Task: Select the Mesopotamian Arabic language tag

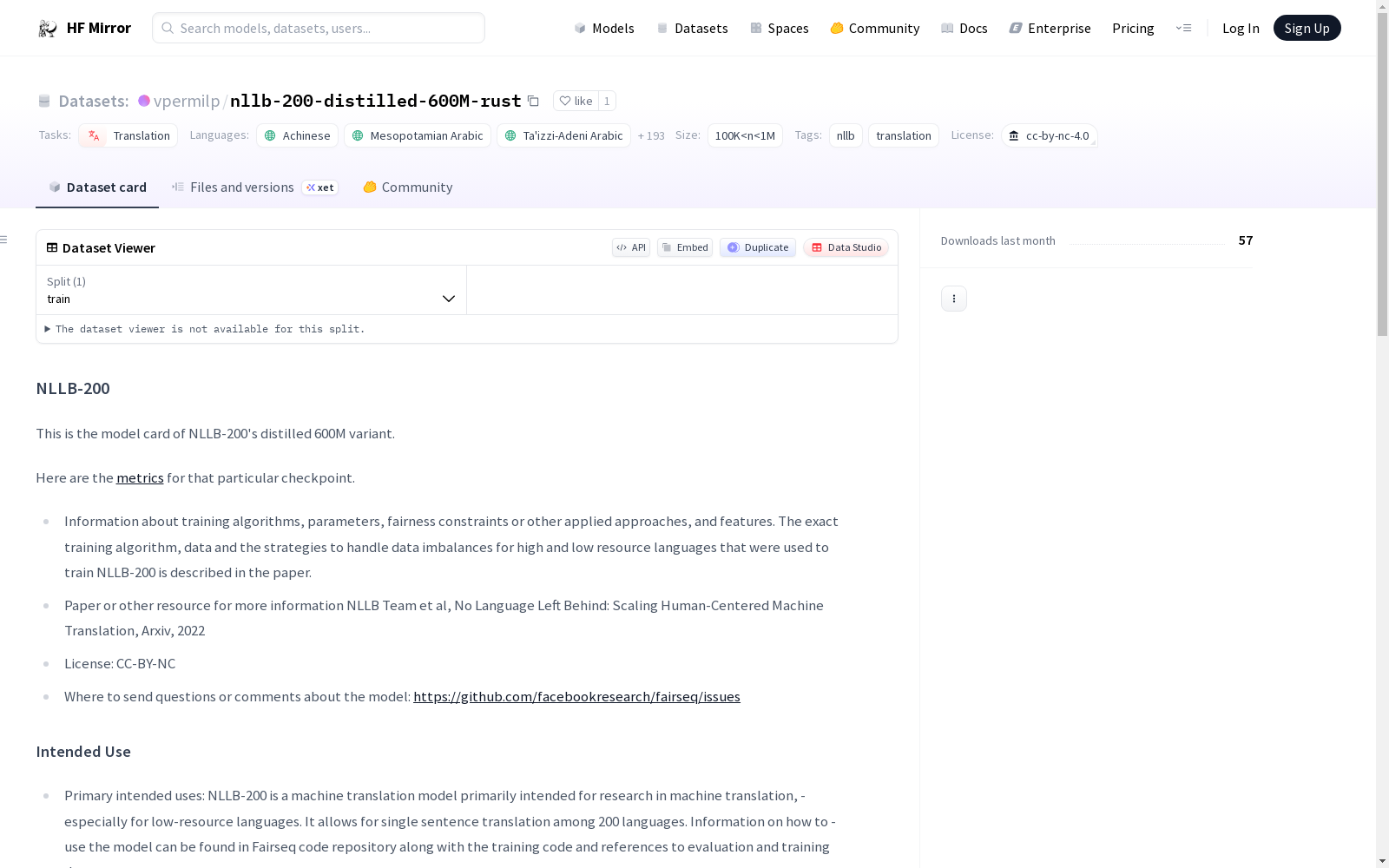Action: click(x=418, y=135)
